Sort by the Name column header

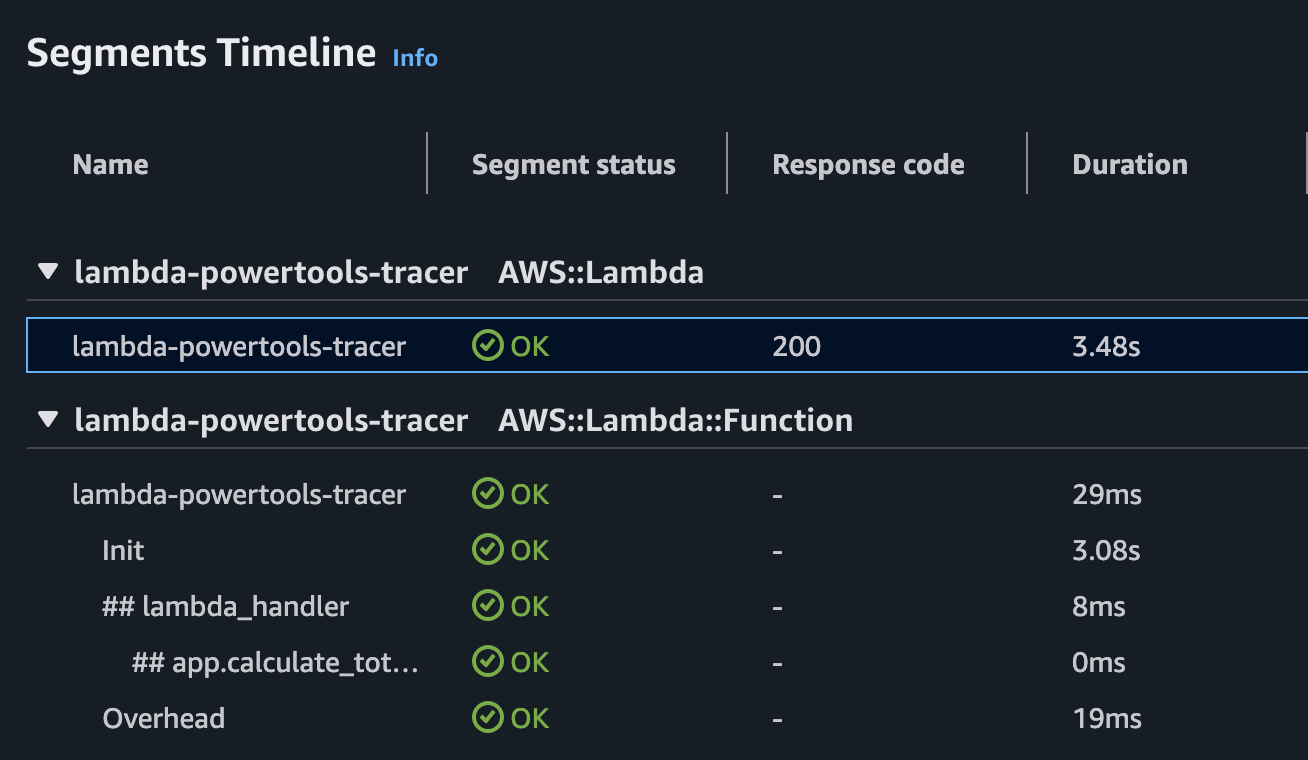click(x=110, y=164)
